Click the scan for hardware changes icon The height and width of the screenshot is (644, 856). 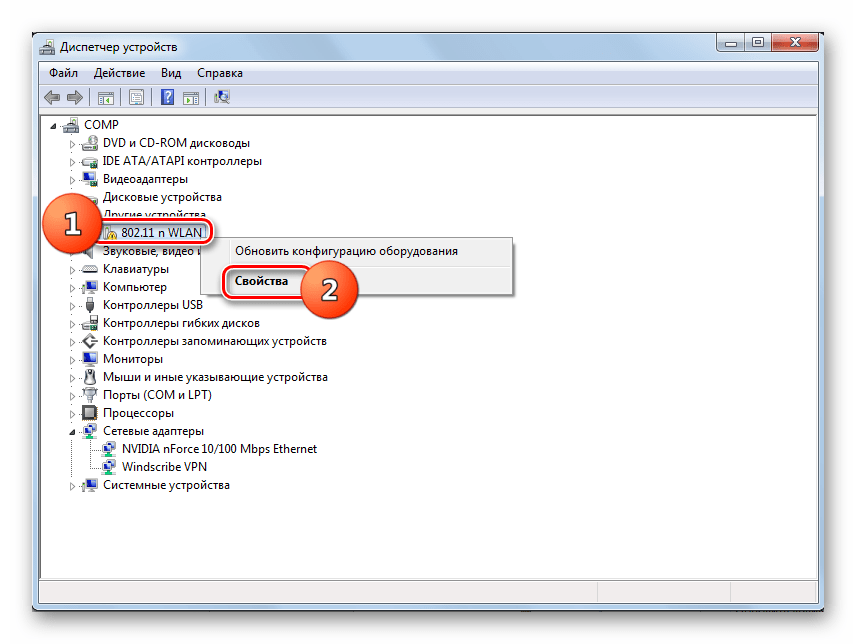tap(222, 97)
